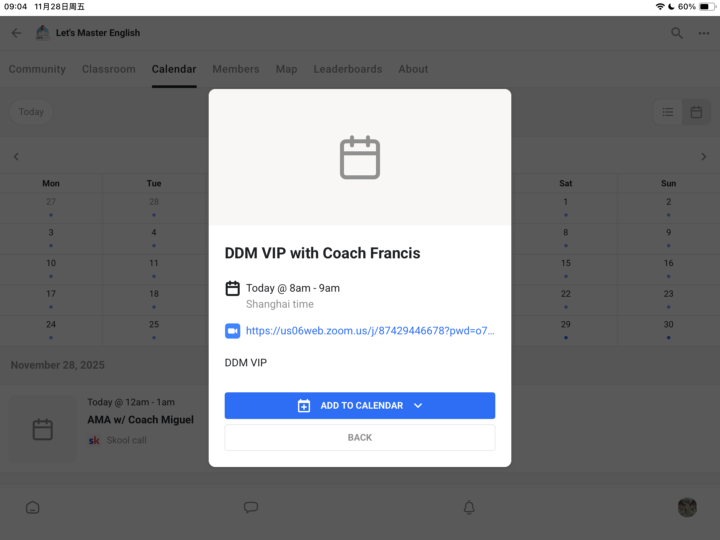
Task: Open the search magnifier icon
Action: [x=677, y=33]
